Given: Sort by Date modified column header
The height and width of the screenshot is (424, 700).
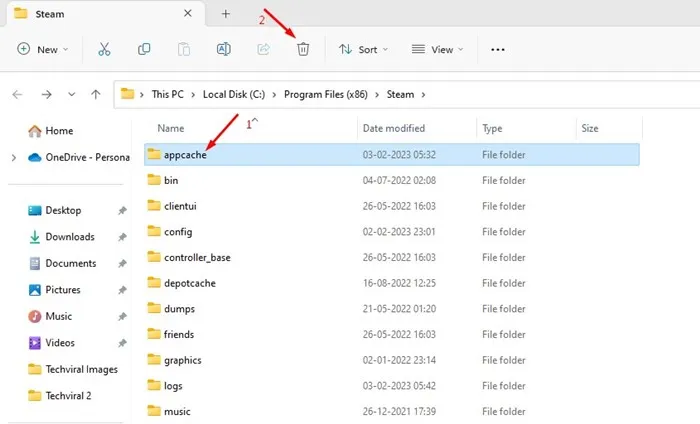Looking at the screenshot, I should click(x=394, y=129).
